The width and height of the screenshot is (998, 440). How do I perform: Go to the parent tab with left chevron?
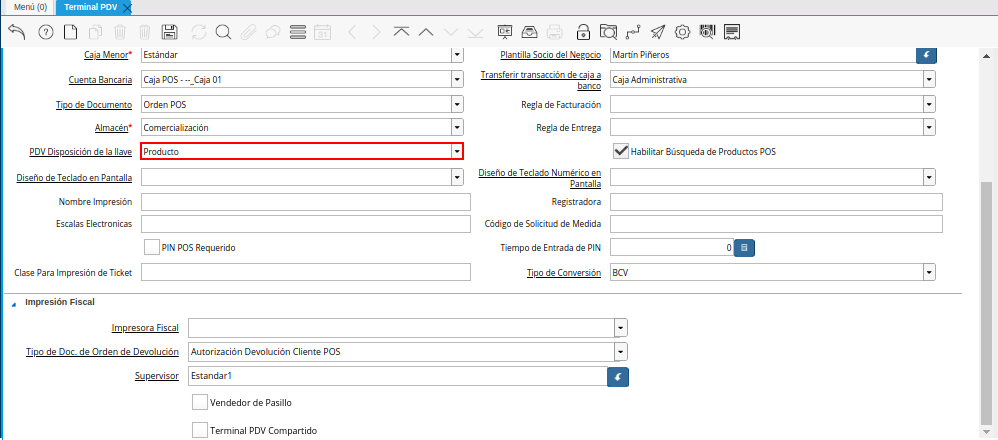[x=353, y=32]
